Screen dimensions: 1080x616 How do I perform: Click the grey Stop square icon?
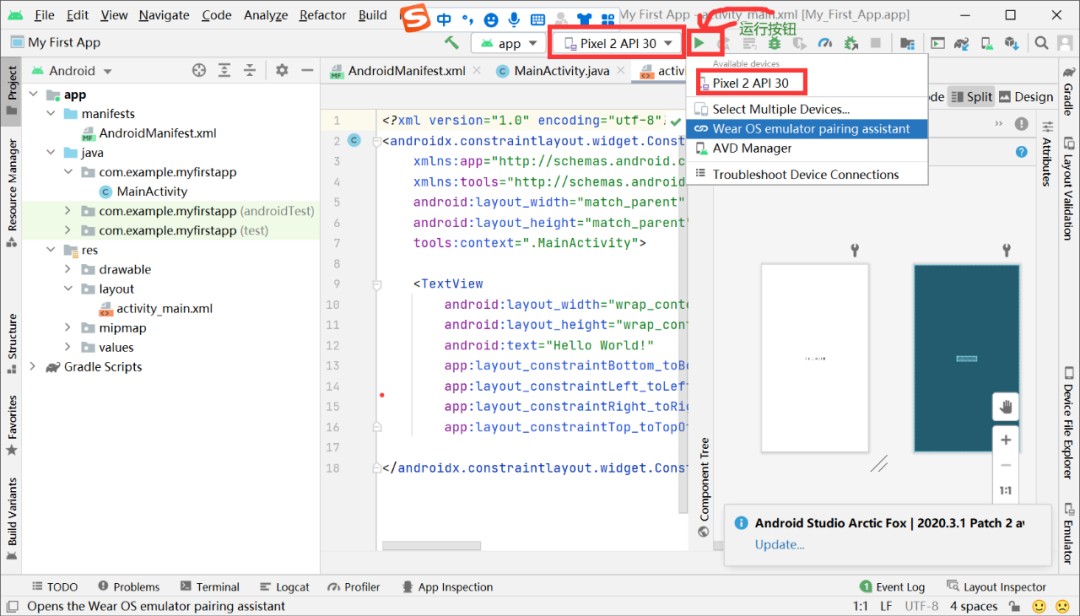coord(876,43)
